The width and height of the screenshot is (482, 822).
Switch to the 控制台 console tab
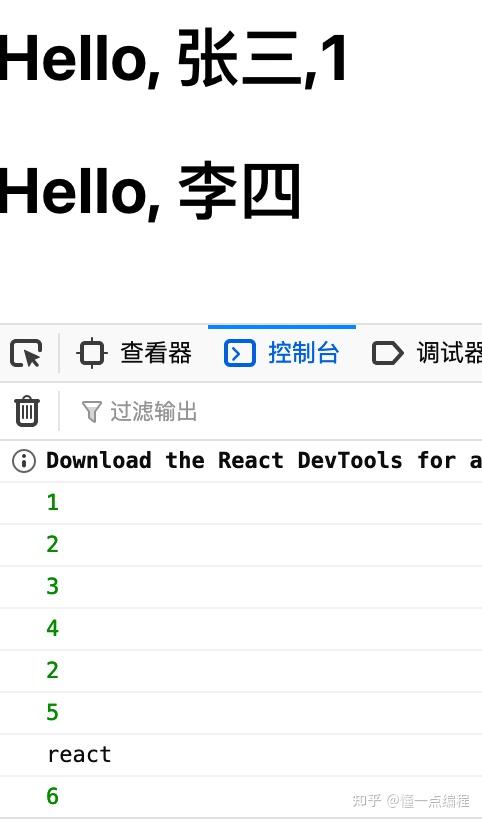[x=282, y=353]
